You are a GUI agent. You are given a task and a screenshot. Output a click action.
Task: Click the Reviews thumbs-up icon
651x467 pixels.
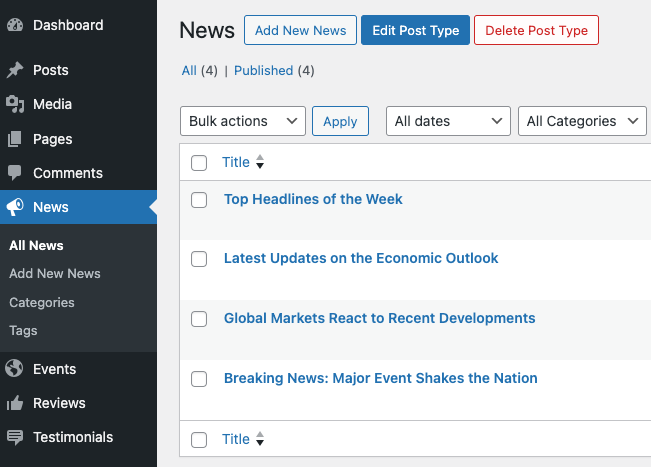(x=15, y=403)
